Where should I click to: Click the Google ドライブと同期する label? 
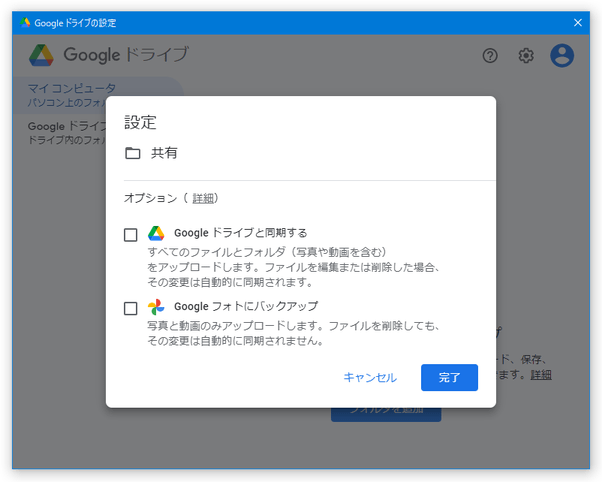point(241,233)
